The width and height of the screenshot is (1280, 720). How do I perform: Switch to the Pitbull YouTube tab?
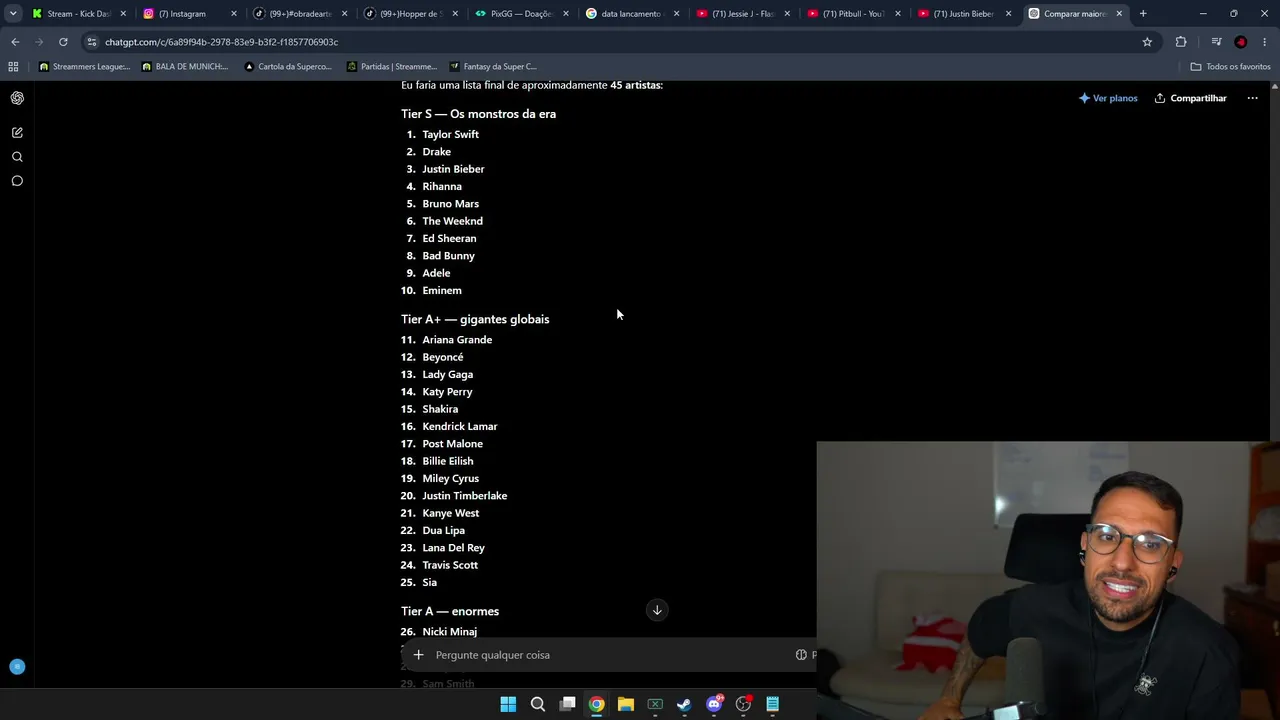click(x=854, y=14)
